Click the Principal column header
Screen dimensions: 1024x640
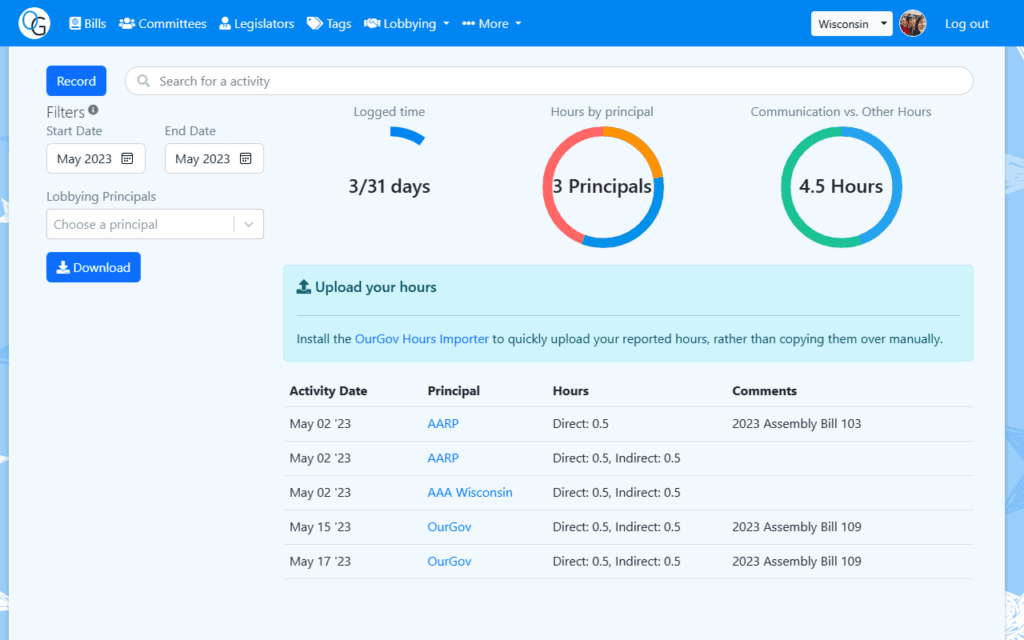(453, 391)
